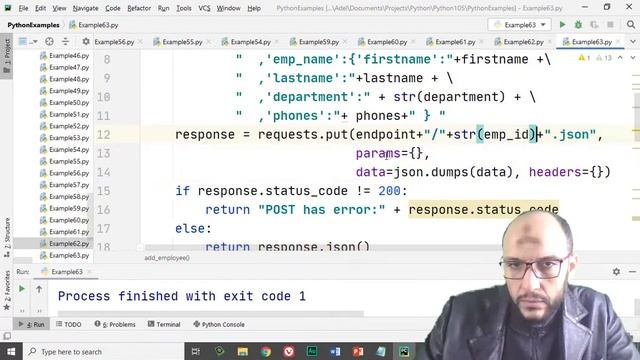Click Example63.py breadcrumb in navigation bar

tap(94, 25)
